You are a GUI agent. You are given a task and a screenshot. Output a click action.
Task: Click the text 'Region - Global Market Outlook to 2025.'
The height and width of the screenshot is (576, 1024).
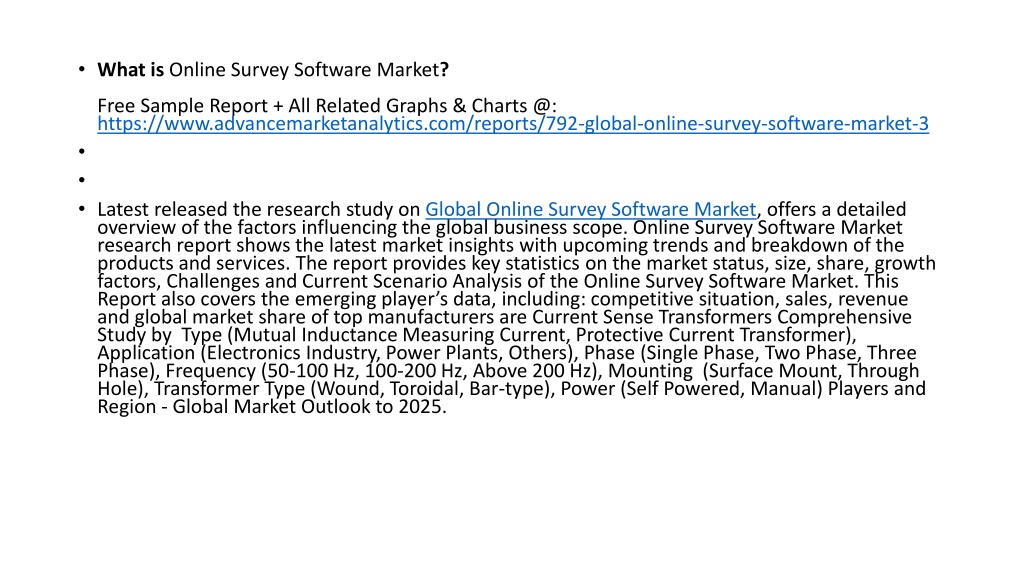272,407
